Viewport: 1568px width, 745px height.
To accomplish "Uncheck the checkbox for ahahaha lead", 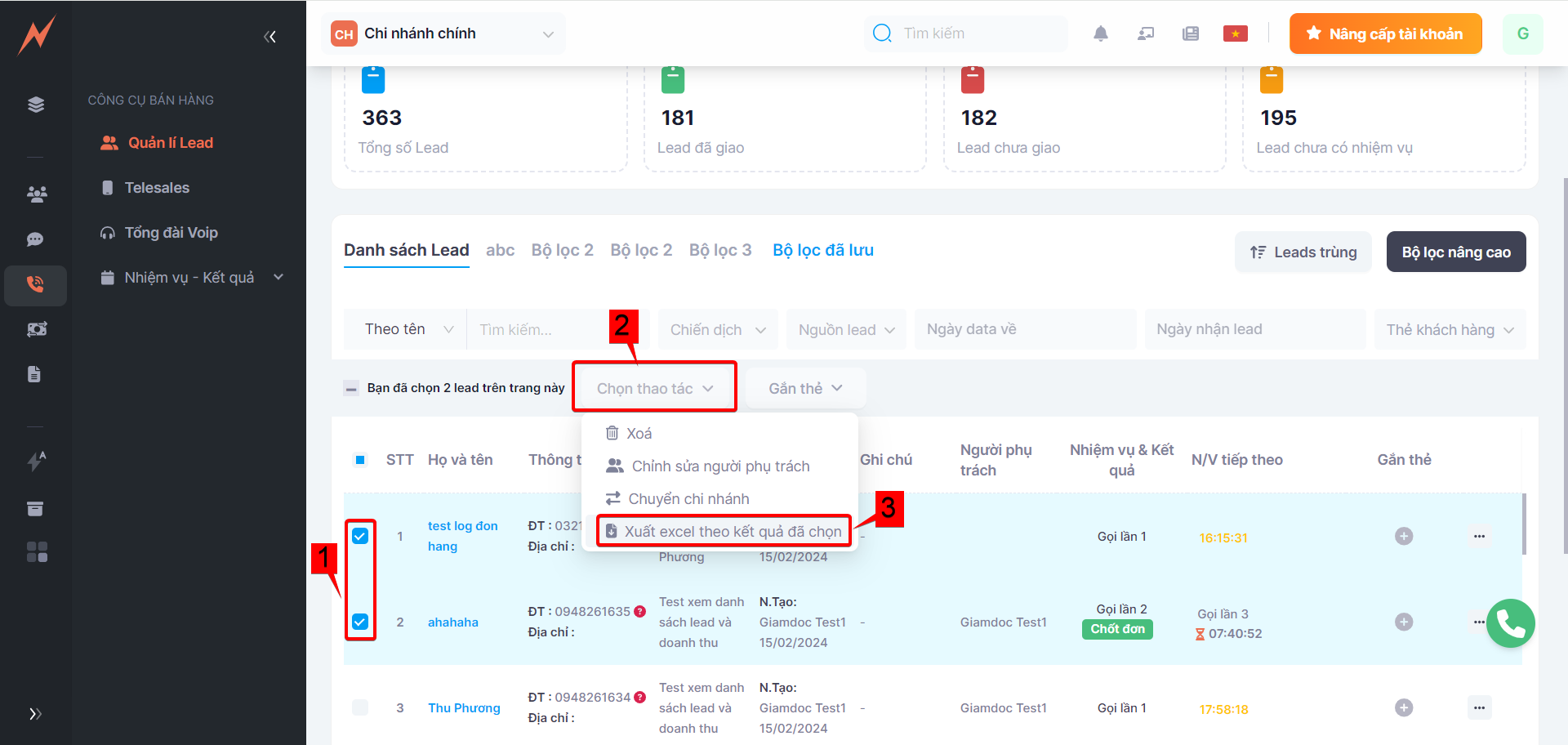I will coord(360,622).
